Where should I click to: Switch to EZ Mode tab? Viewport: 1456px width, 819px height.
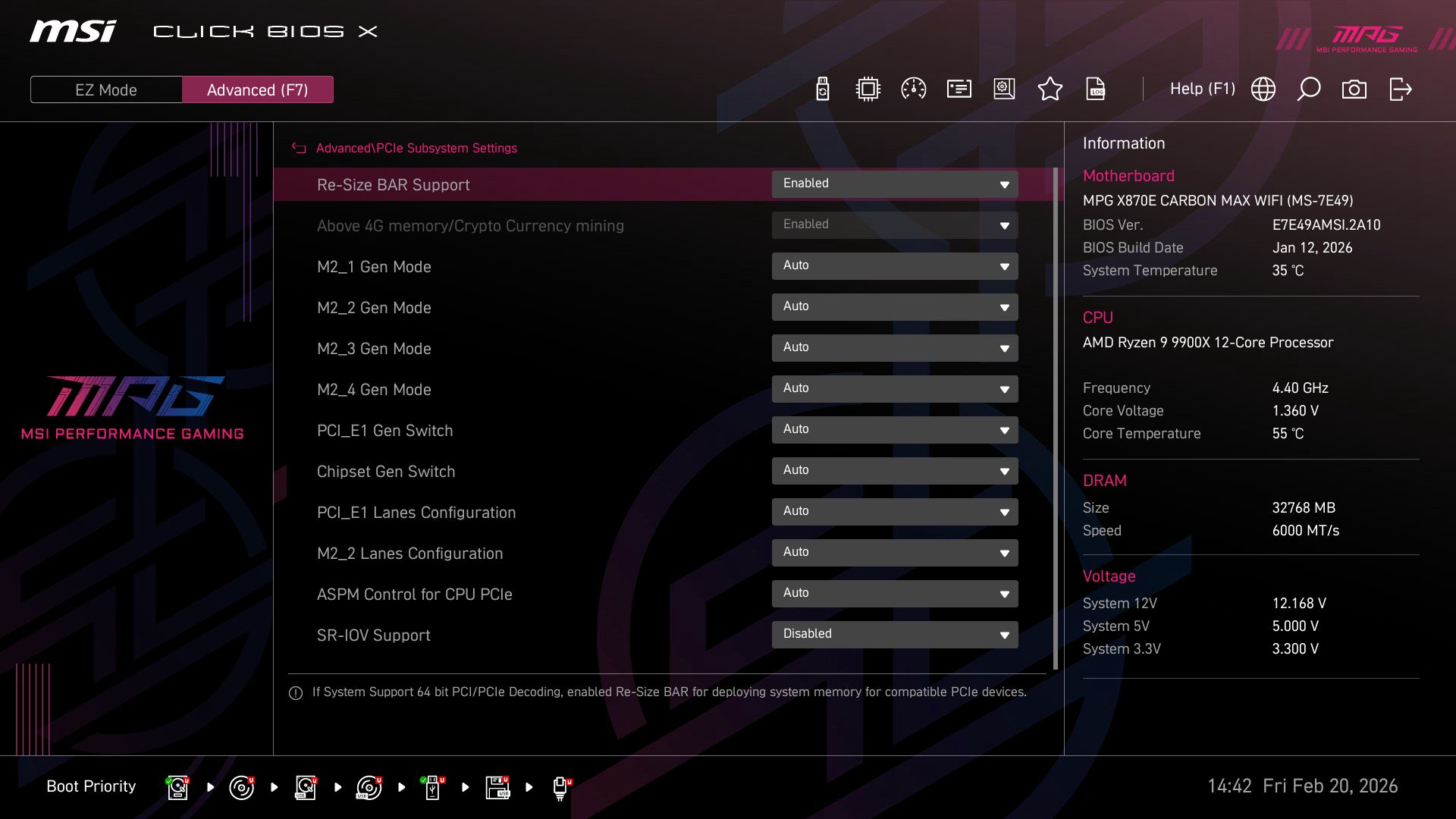click(x=105, y=89)
